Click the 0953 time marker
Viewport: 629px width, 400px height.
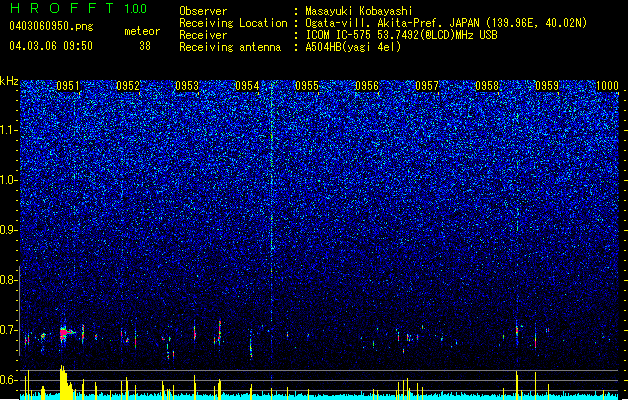pos(187,86)
